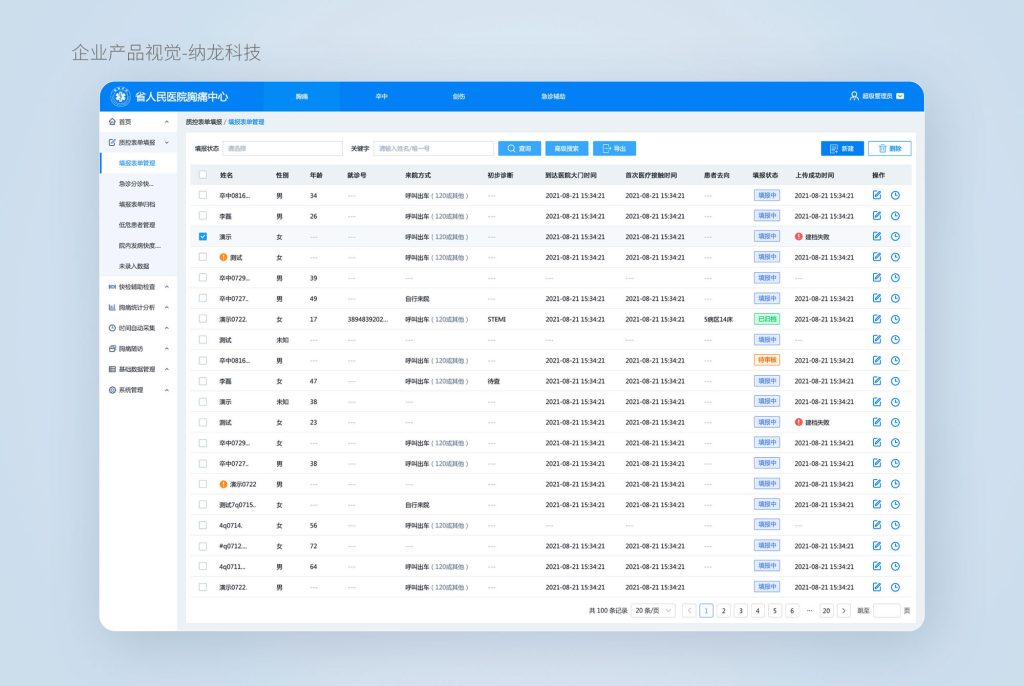Click the hospital logo in the header
Image resolution: width=1024 pixels, height=686 pixels.
[x=120, y=96]
